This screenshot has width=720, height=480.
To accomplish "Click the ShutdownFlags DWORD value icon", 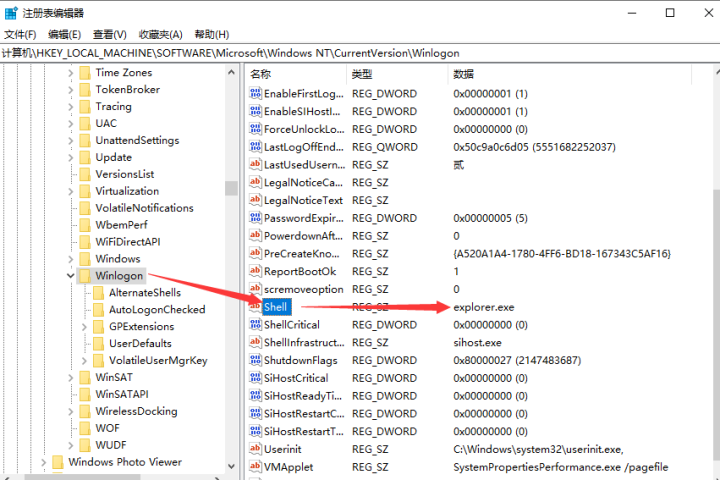I will [x=255, y=360].
